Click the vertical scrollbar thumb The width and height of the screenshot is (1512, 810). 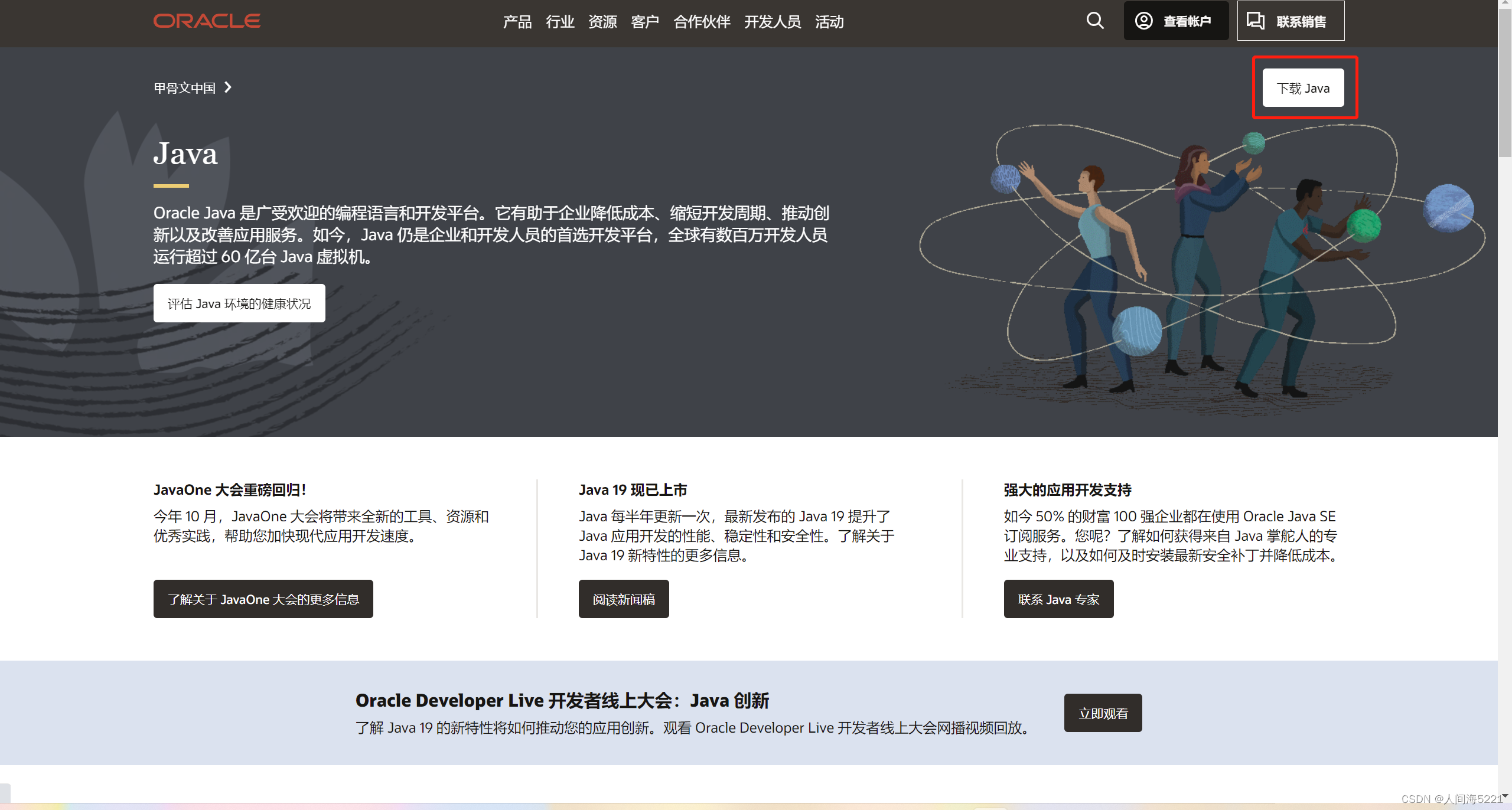(1505, 83)
